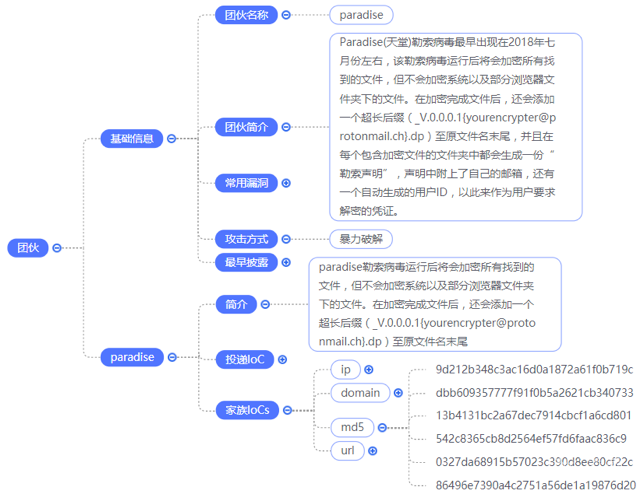Expand the 常用漏洞 node

pos(286,183)
